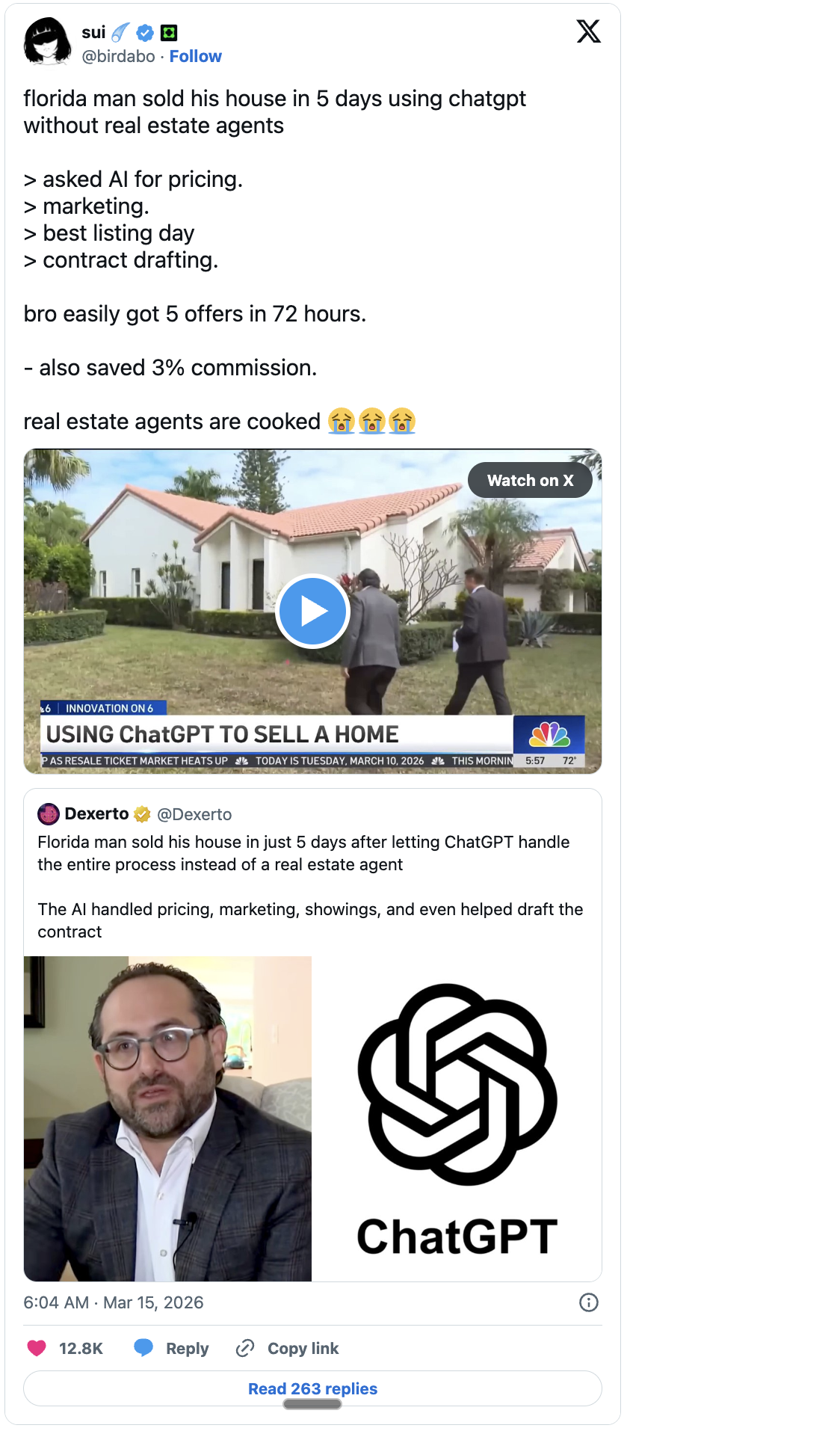Image resolution: width=840 pixels, height=1431 pixels.
Task: Click the 6:04 AM Mar 15, 2026 timestamp
Action: tap(114, 1302)
